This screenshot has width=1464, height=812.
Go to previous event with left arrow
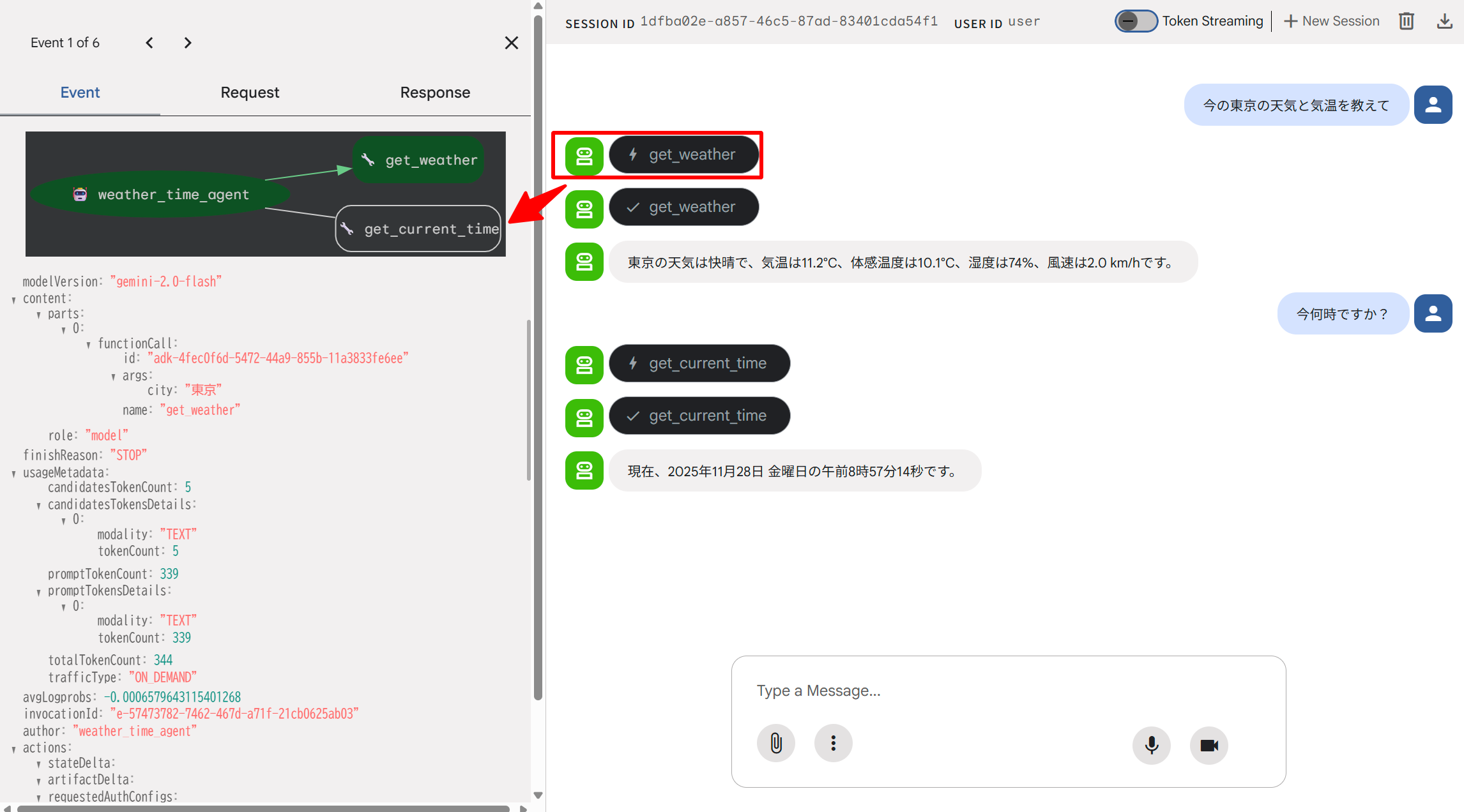coord(149,43)
